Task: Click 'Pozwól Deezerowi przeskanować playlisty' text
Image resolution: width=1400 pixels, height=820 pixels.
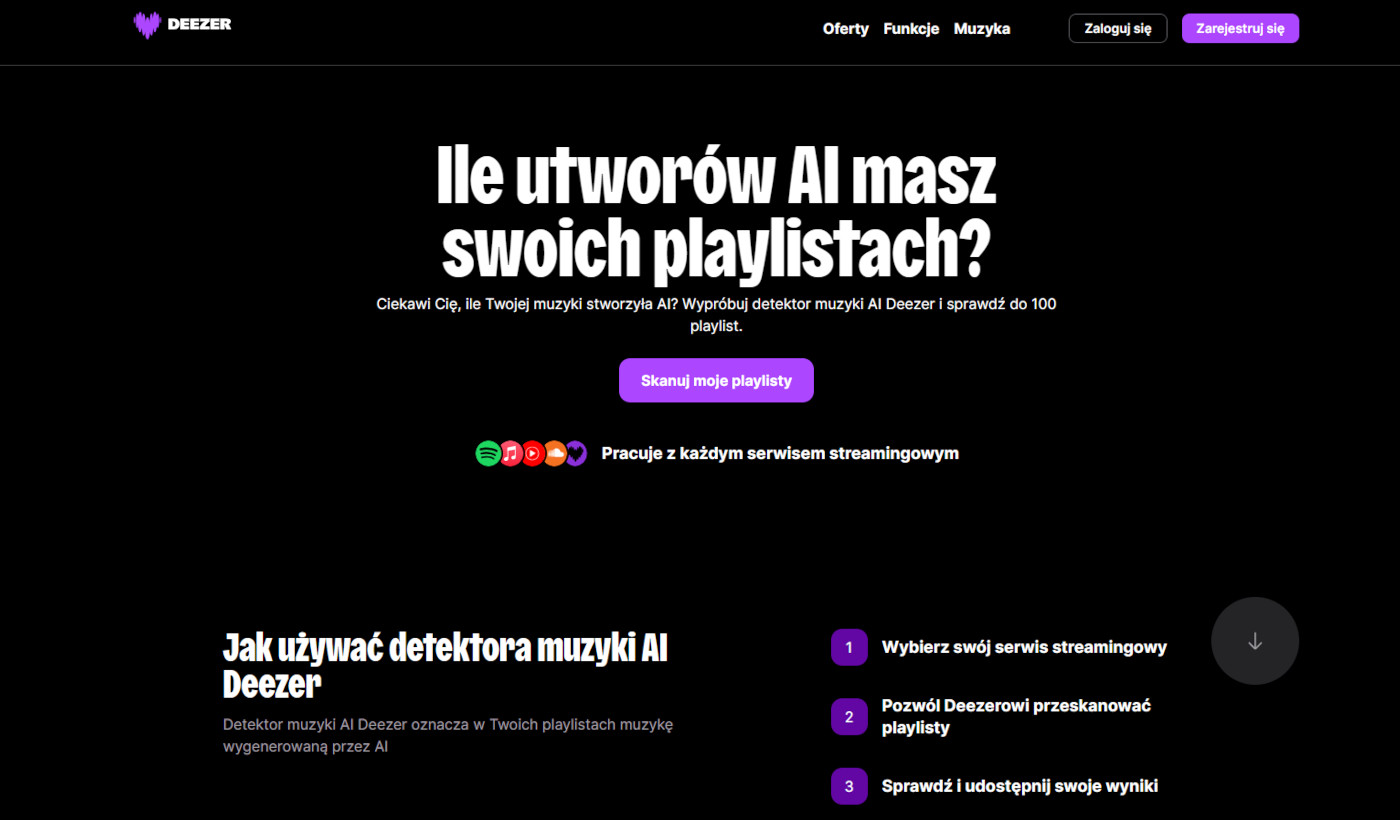Action: pos(1016,717)
